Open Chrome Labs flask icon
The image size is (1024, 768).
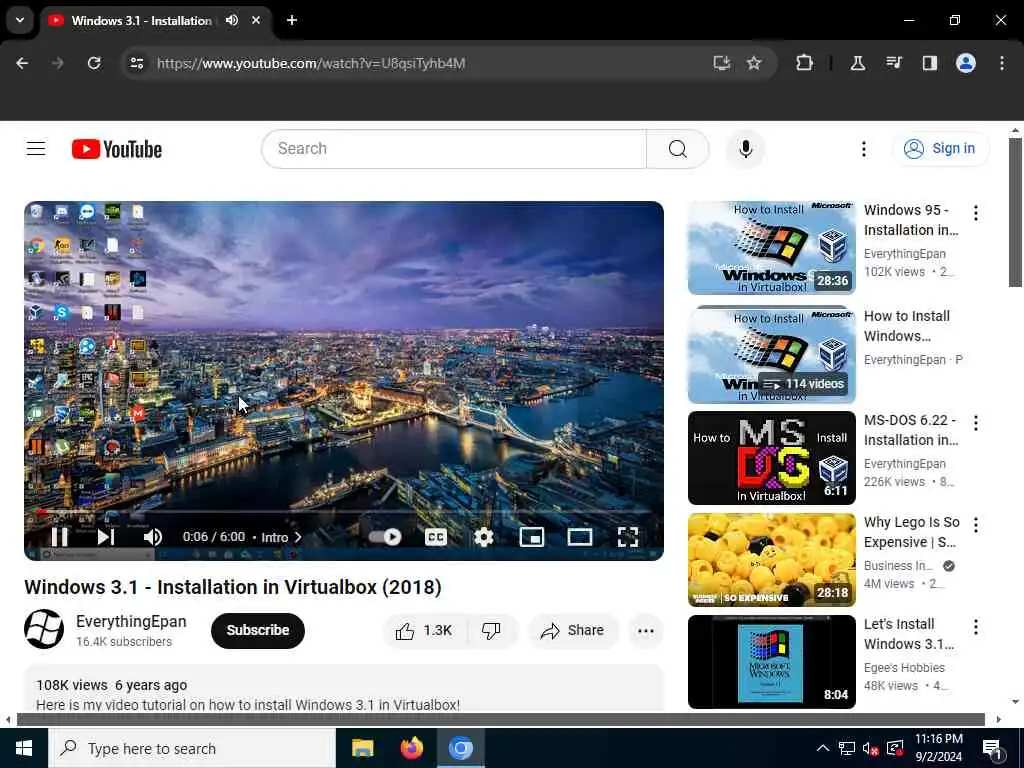point(857,63)
